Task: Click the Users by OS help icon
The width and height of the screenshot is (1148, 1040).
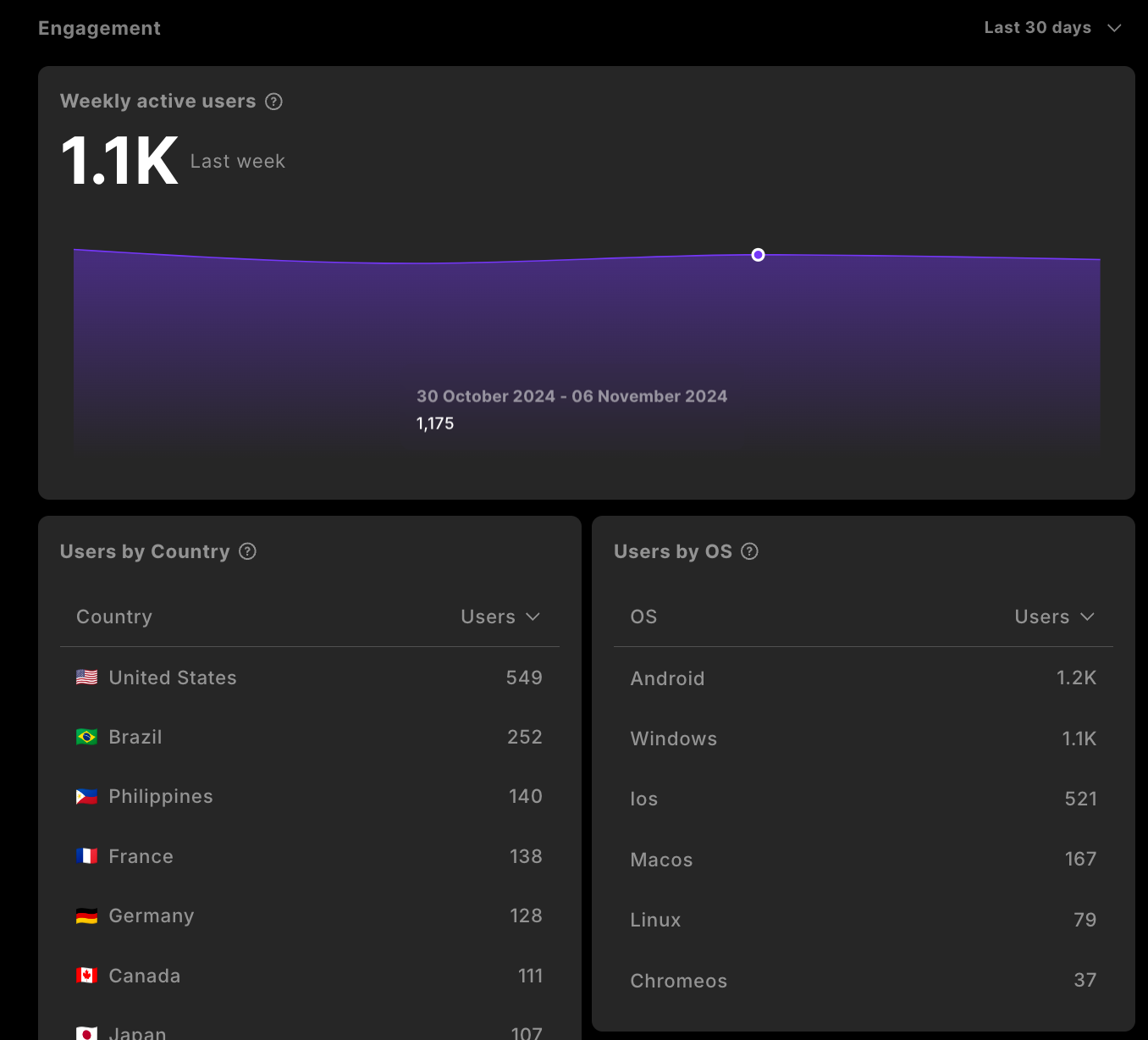Action: [x=749, y=551]
